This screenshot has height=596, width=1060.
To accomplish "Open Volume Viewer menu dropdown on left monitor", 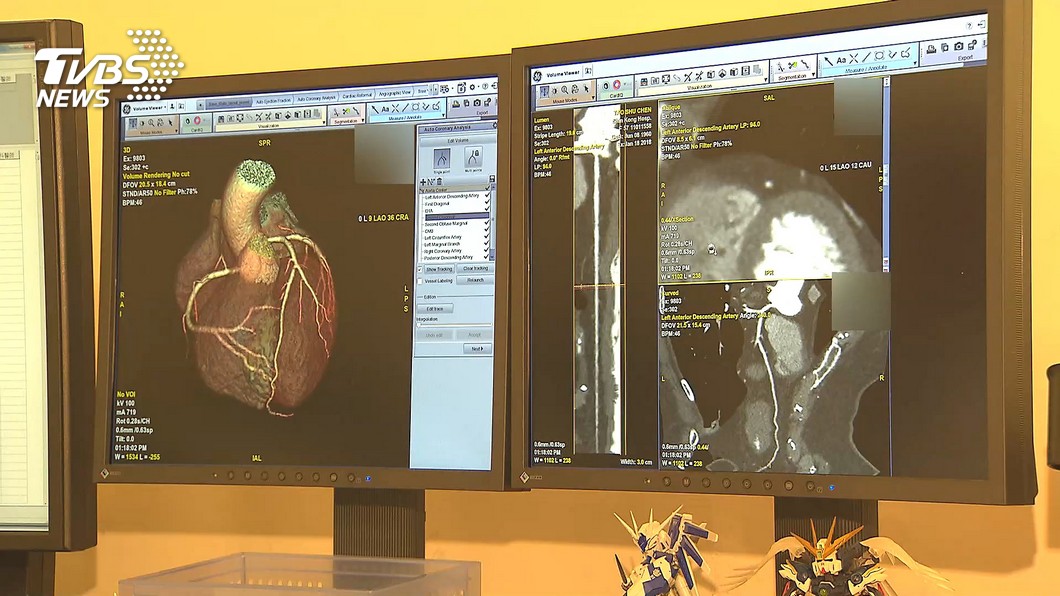I will (165, 107).
